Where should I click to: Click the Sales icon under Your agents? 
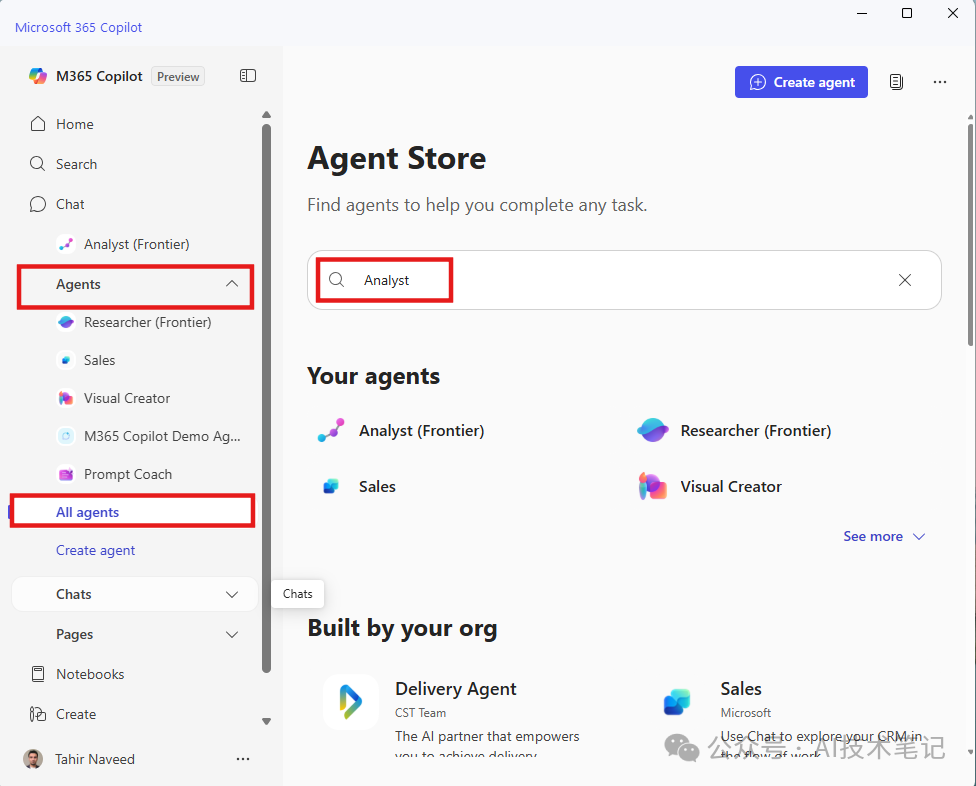(x=331, y=486)
